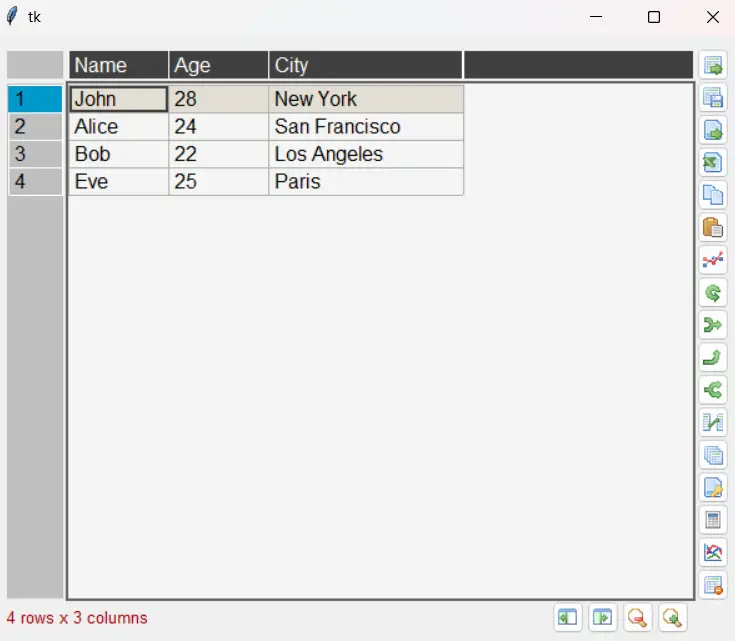The width and height of the screenshot is (735, 641).
Task: Click the Merge tables icon
Action: (x=712, y=422)
